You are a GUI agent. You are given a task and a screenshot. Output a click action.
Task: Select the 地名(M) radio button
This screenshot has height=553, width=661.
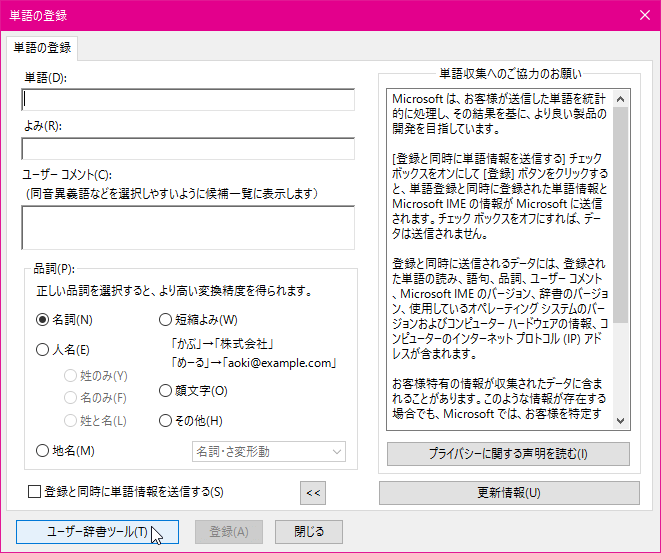[42, 451]
